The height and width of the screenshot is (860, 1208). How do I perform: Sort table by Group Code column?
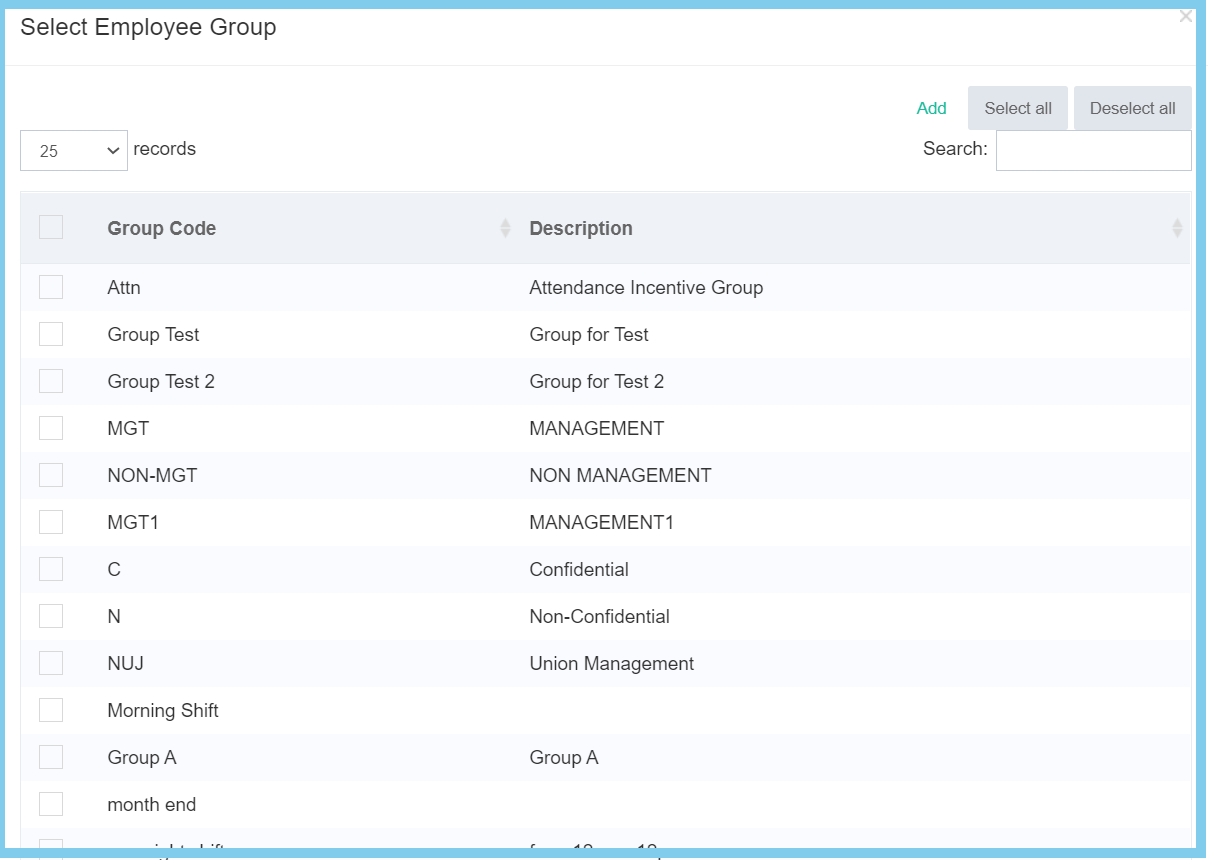161,228
